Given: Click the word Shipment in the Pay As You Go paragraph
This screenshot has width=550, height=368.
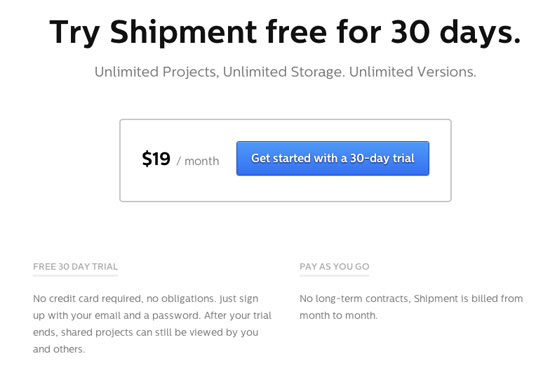Looking at the screenshot, I should click(x=435, y=299).
